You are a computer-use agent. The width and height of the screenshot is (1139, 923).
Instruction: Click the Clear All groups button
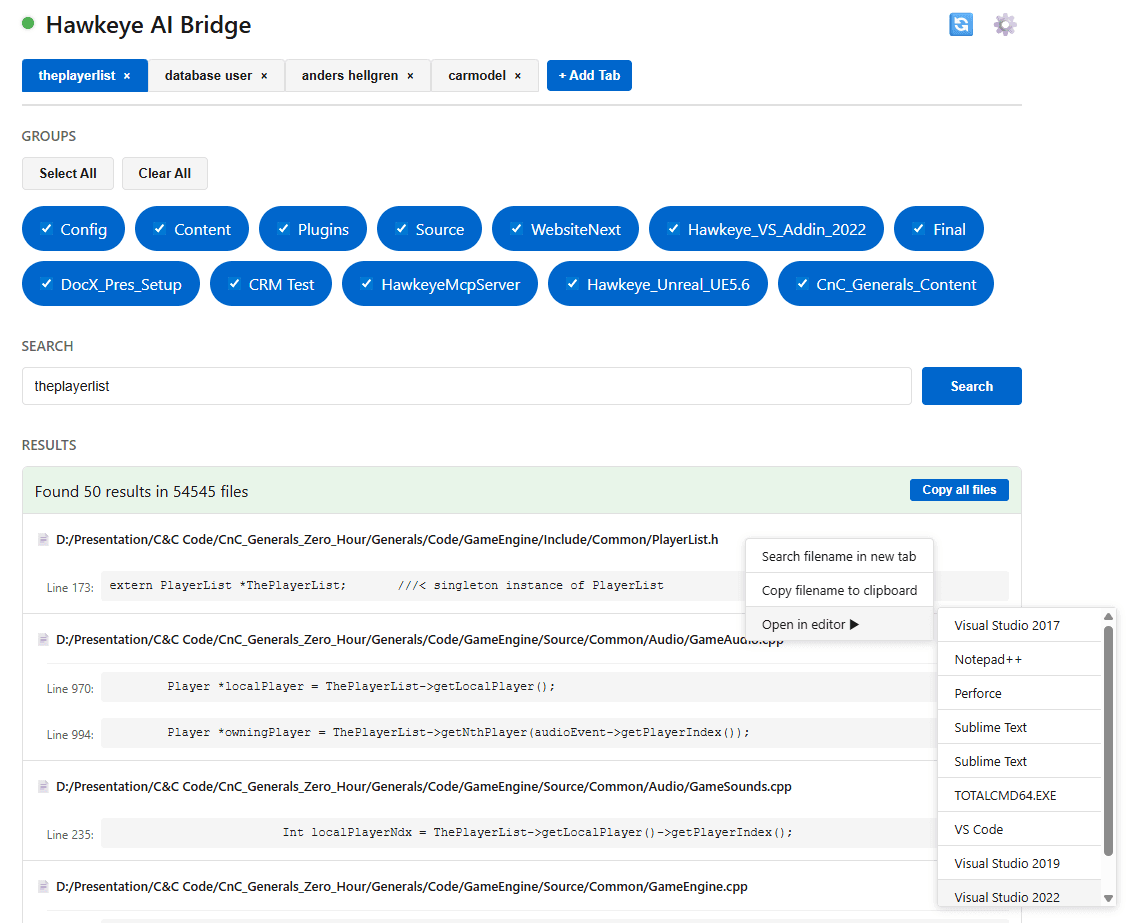(165, 174)
